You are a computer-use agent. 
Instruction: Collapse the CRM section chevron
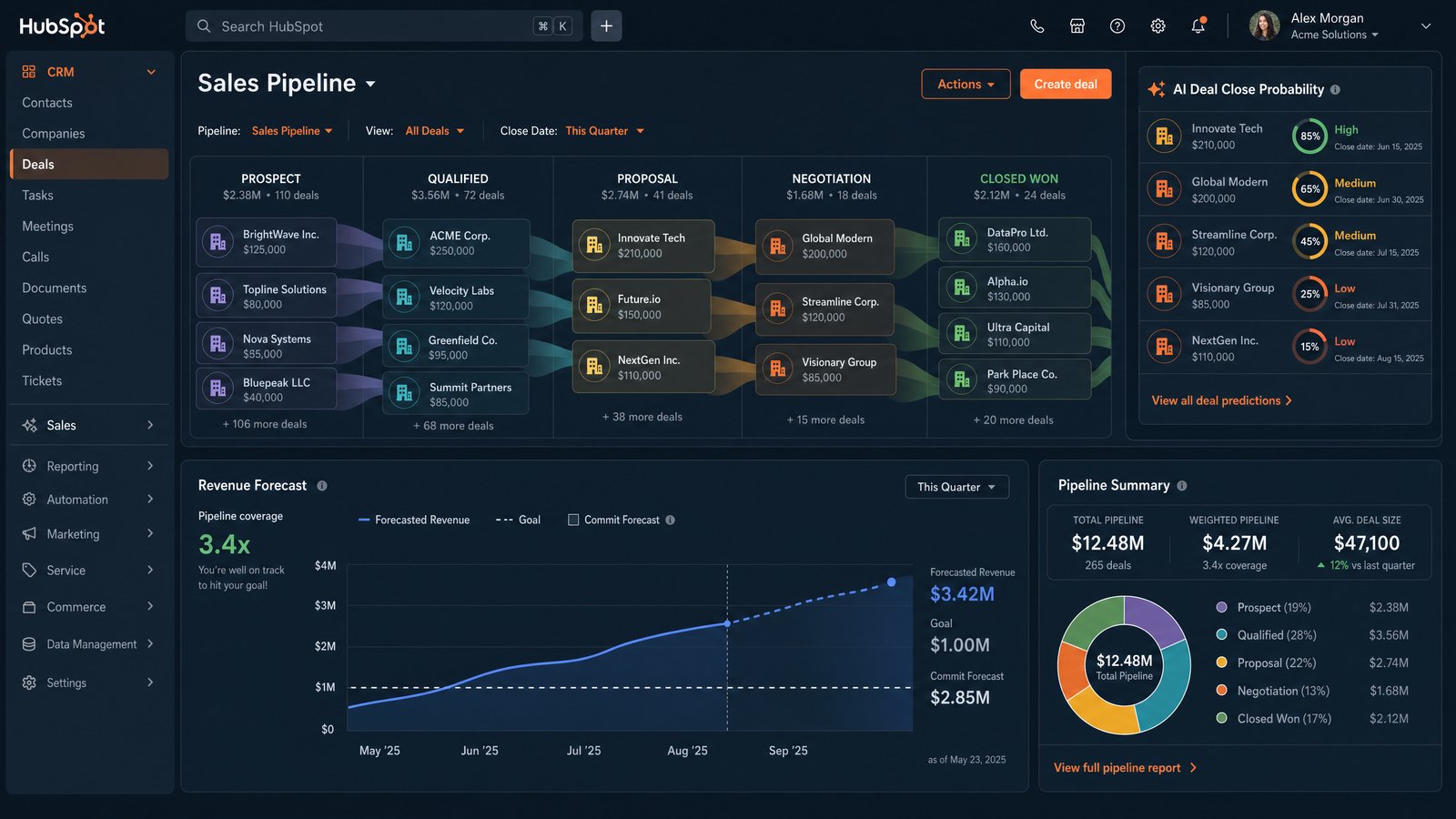pos(151,72)
